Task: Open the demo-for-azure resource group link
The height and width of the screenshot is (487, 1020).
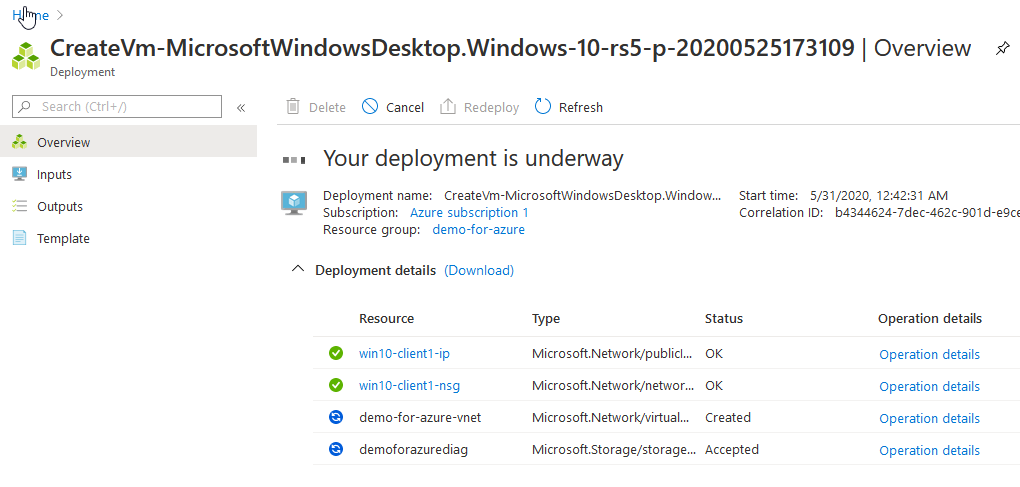Action: tap(478, 230)
